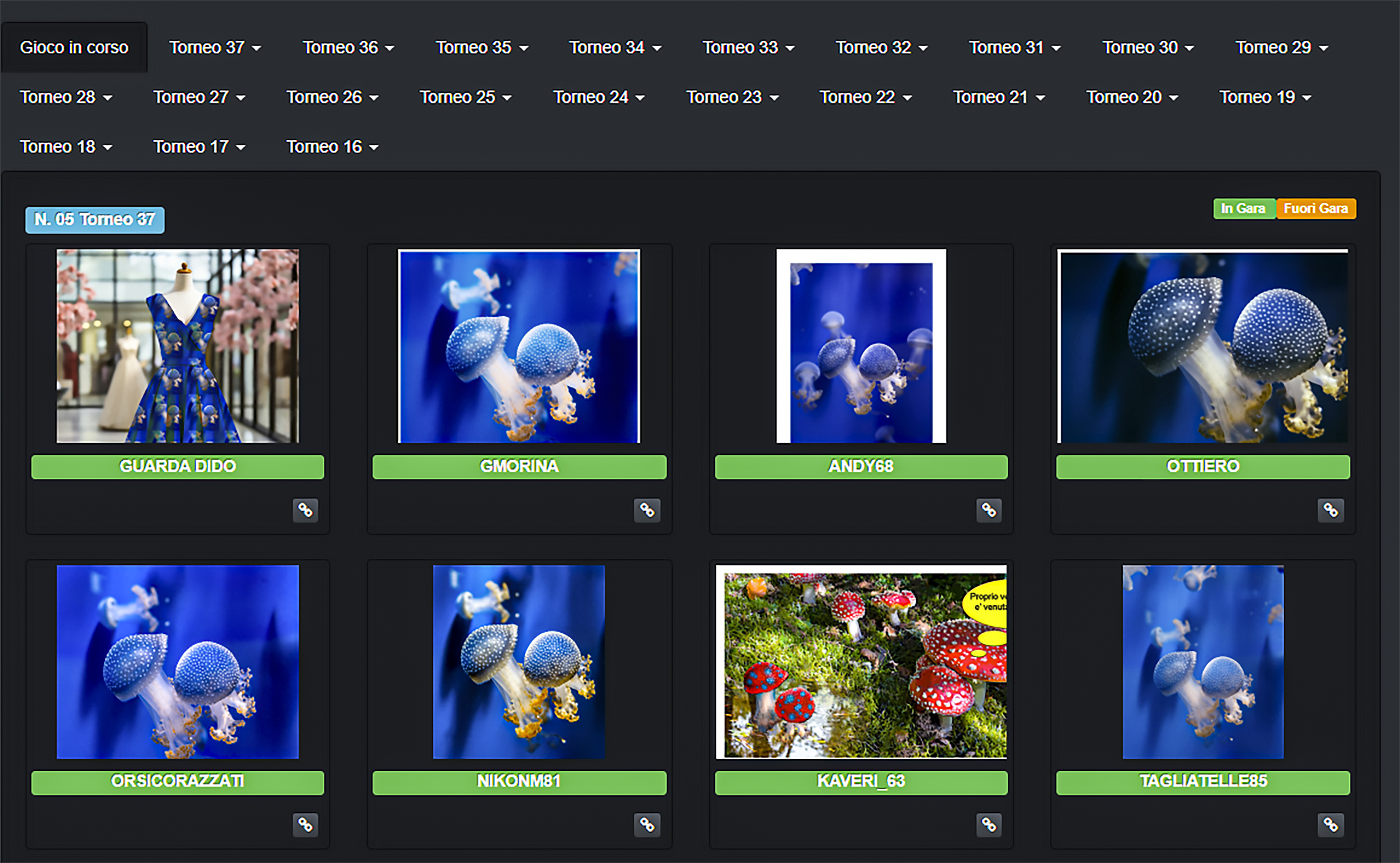Open the Torneo 24 dropdown
The width and height of the screenshot is (1400, 863).
[x=599, y=97]
